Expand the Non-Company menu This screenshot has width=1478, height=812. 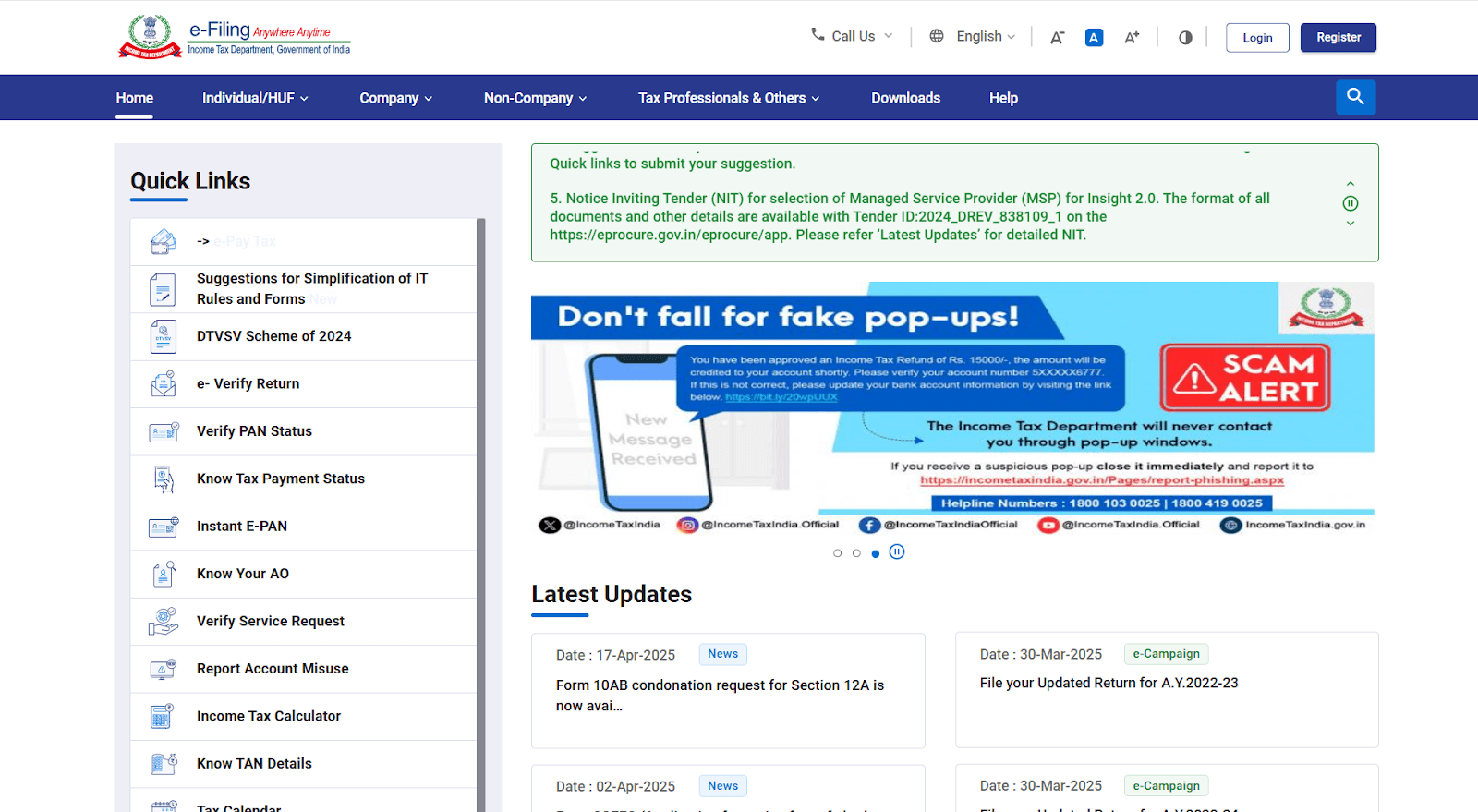tap(535, 98)
